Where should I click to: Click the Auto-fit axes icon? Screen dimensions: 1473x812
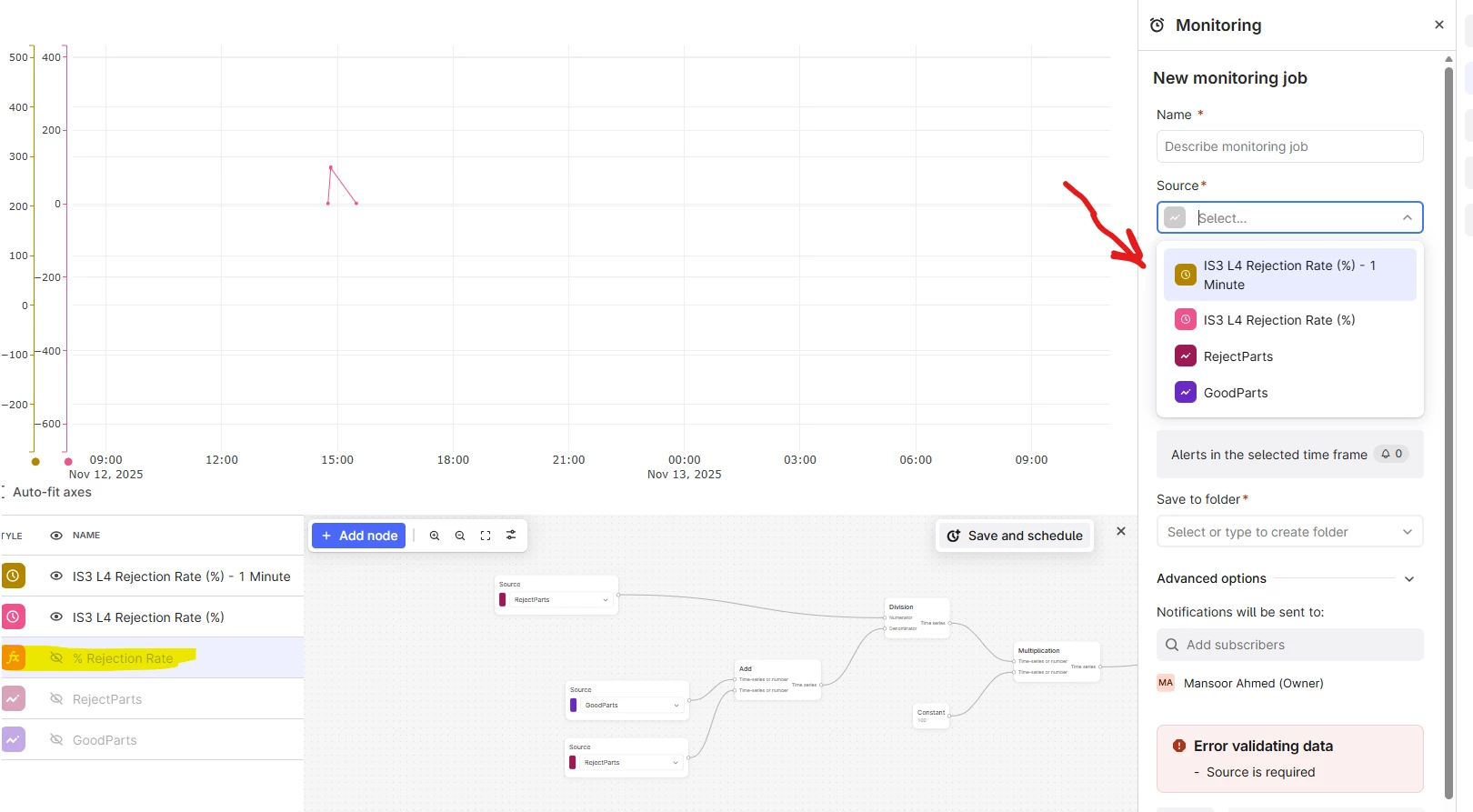[4, 492]
